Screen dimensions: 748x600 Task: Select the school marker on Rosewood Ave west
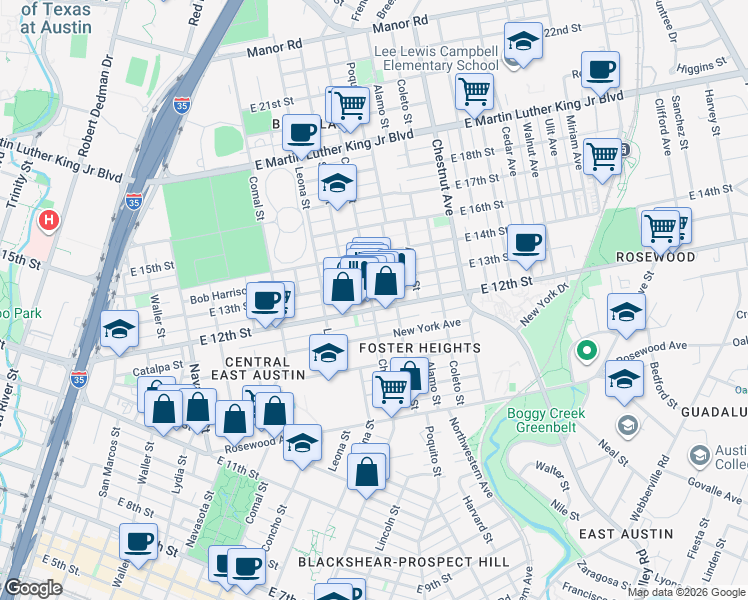click(302, 444)
